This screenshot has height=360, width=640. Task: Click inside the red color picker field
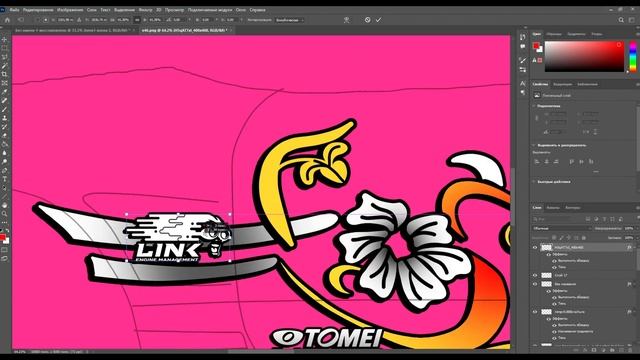(x=584, y=56)
